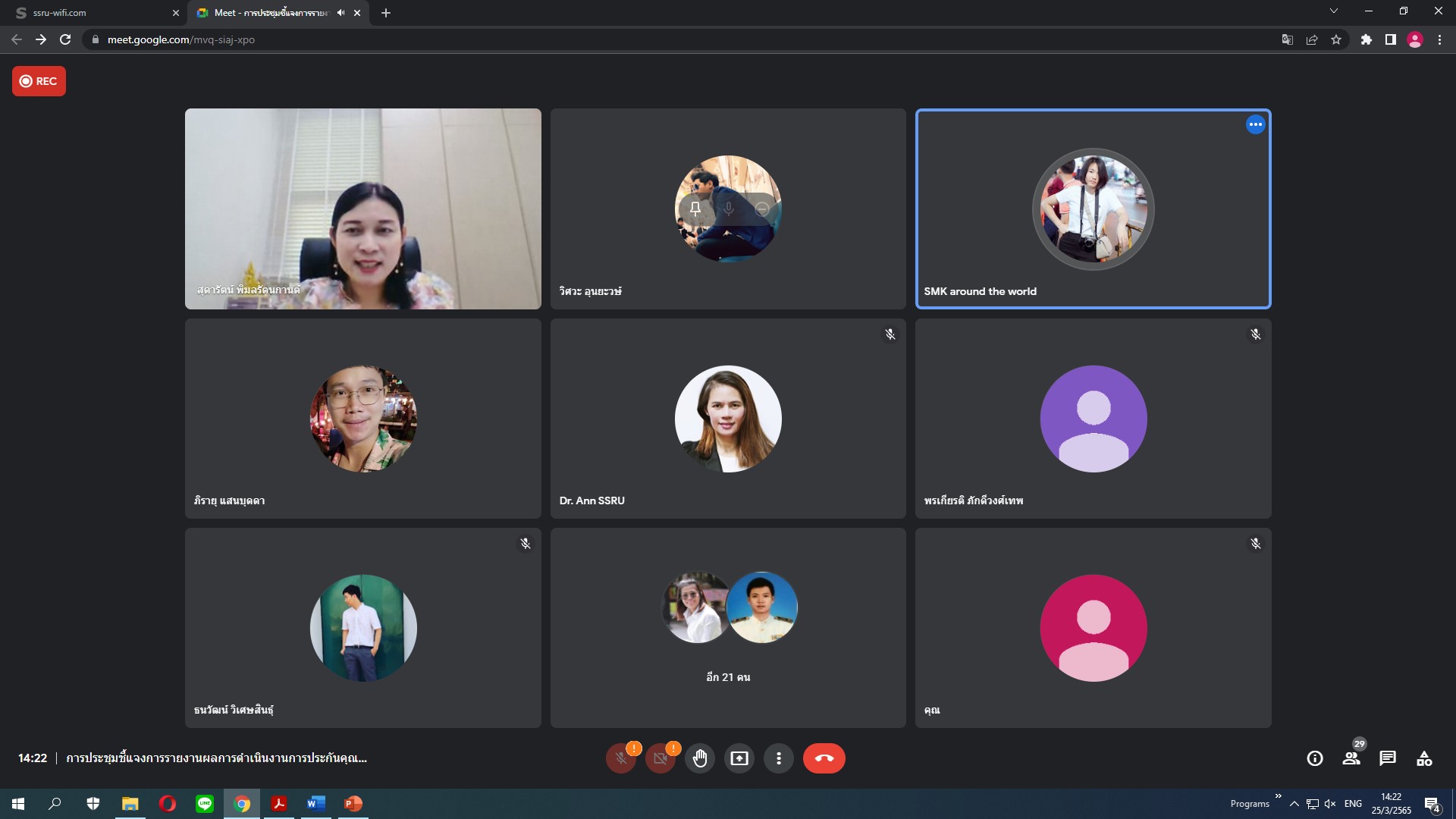Image resolution: width=1456 pixels, height=819 pixels.
Task: Expand the tab search chevron
Action: (1334, 11)
